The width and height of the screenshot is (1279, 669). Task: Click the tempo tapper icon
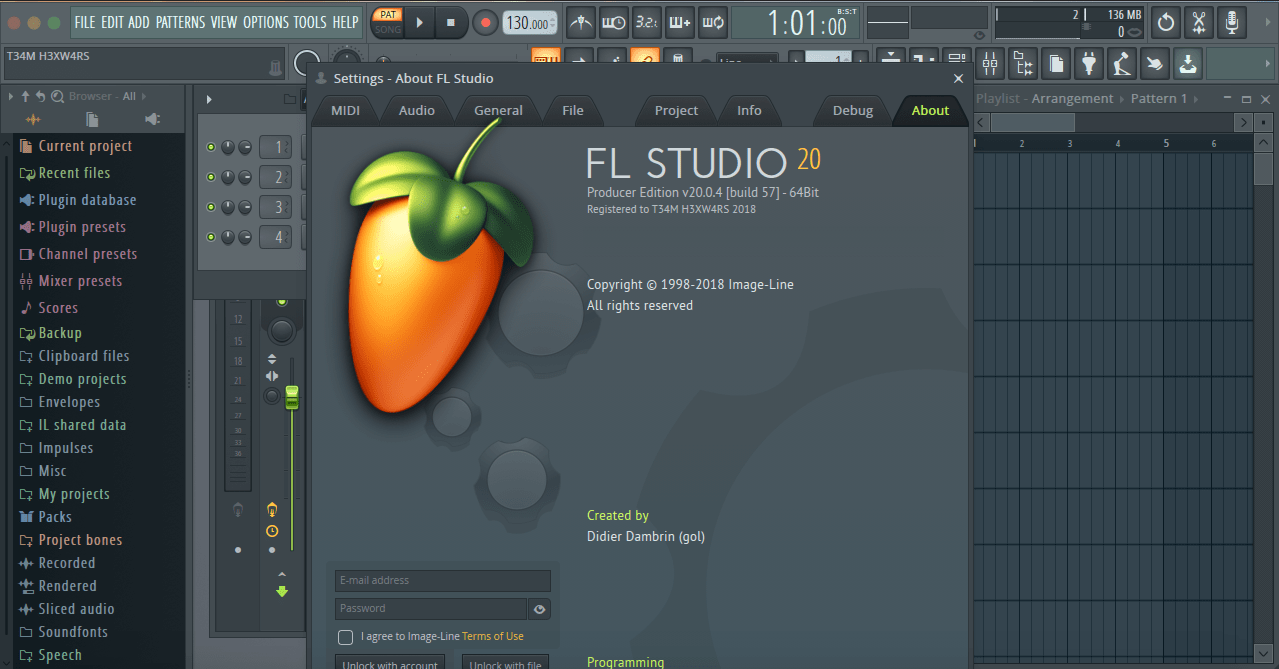click(1122, 64)
